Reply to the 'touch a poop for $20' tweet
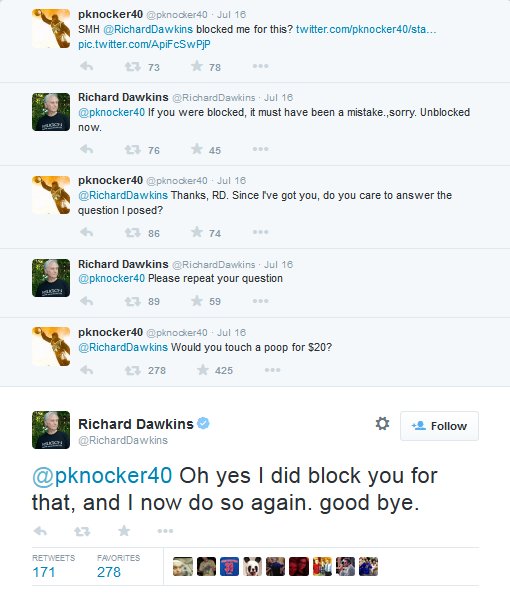 (87, 369)
